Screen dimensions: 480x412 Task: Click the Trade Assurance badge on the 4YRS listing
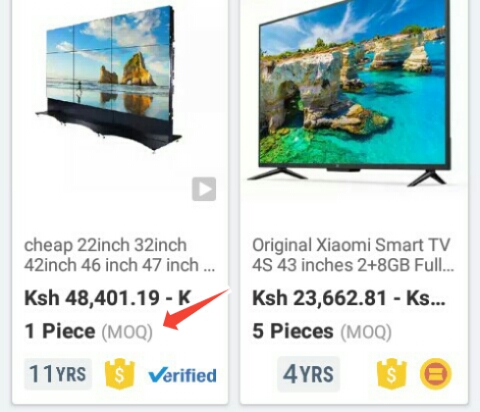(x=392, y=375)
